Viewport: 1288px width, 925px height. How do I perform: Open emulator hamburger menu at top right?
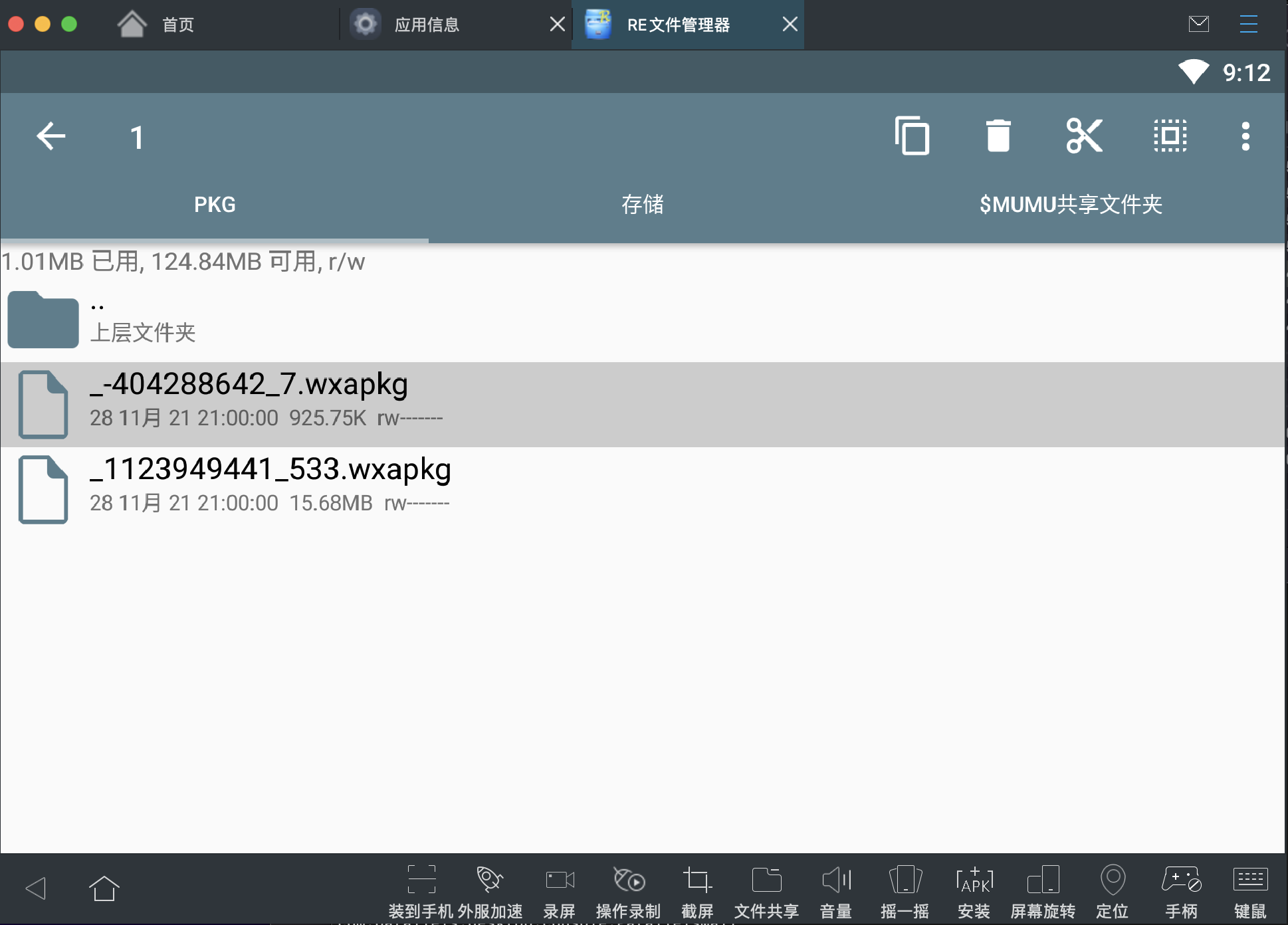(1248, 25)
